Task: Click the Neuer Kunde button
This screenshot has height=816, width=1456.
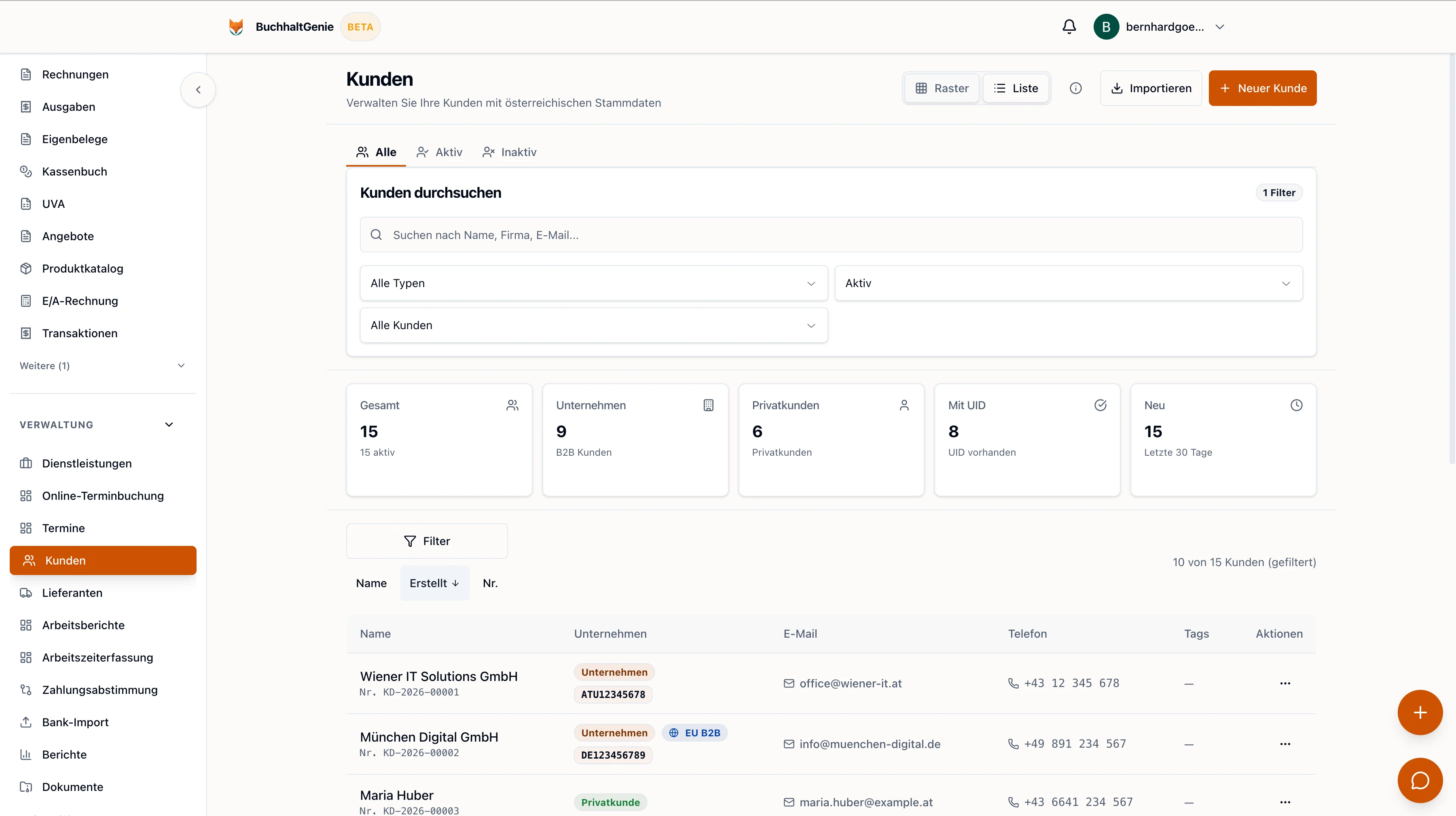Action: pos(1262,88)
